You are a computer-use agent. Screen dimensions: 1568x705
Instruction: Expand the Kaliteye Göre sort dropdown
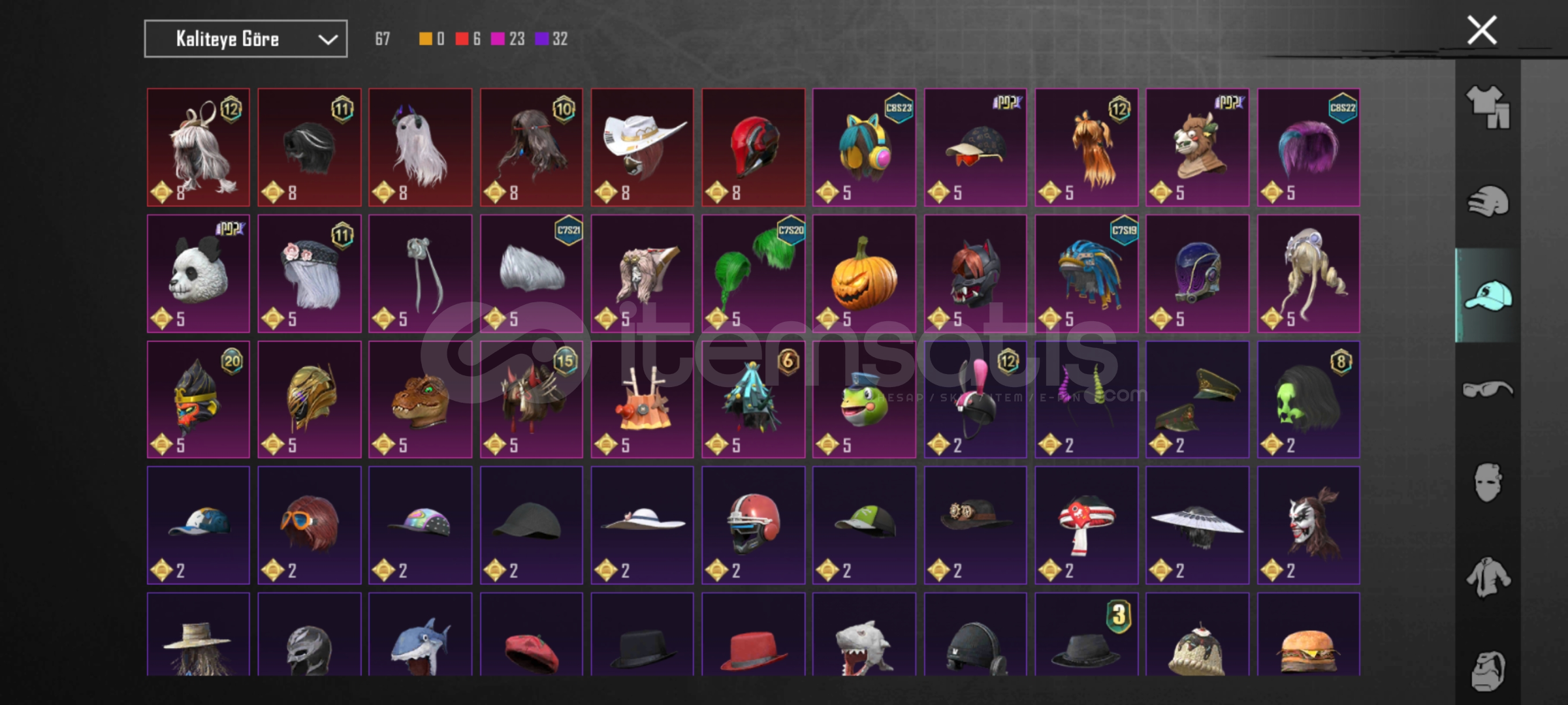click(246, 39)
